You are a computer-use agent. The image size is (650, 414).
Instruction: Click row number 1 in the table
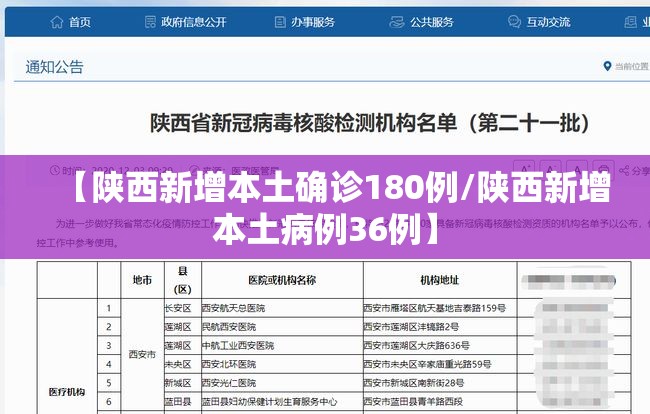(109, 308)
